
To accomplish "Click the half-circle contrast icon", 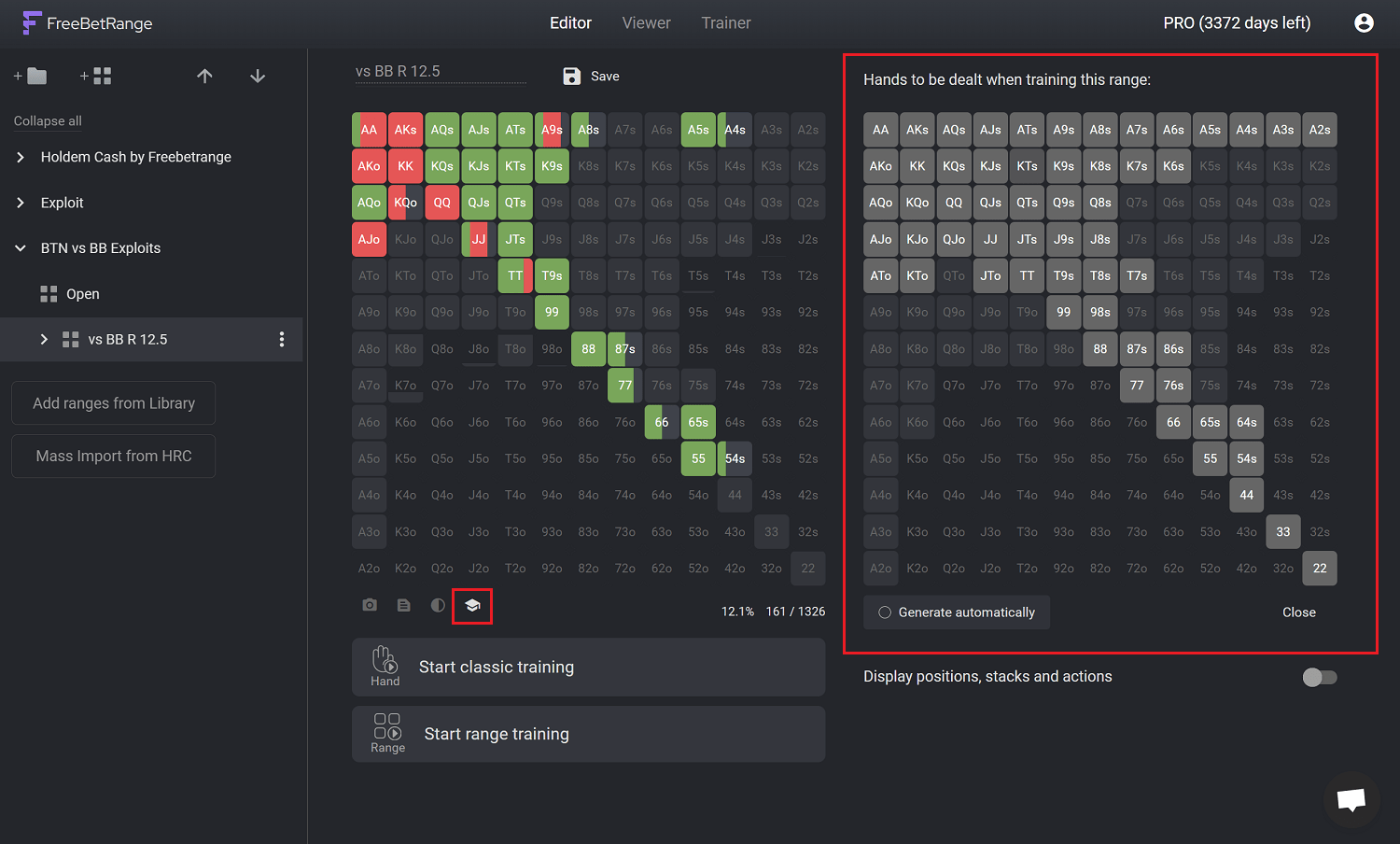I will tap(438, 605).
